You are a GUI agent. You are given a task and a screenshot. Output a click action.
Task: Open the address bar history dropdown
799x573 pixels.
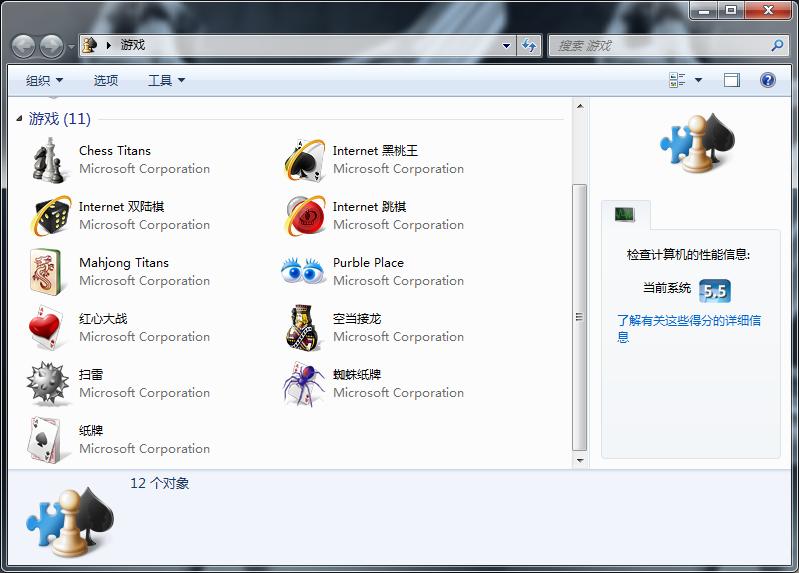coord(506,45)
